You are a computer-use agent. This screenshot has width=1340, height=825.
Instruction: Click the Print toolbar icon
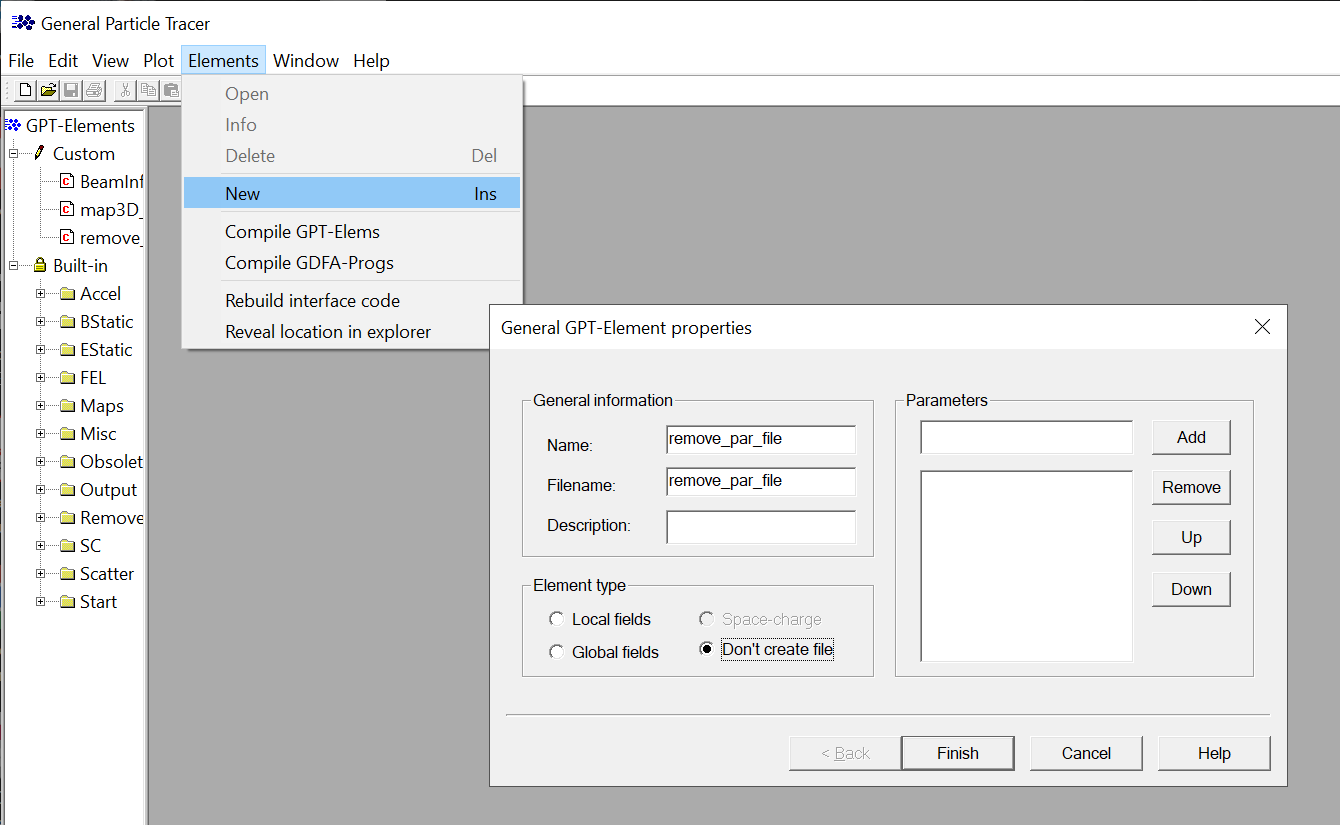tap(94, 90)
